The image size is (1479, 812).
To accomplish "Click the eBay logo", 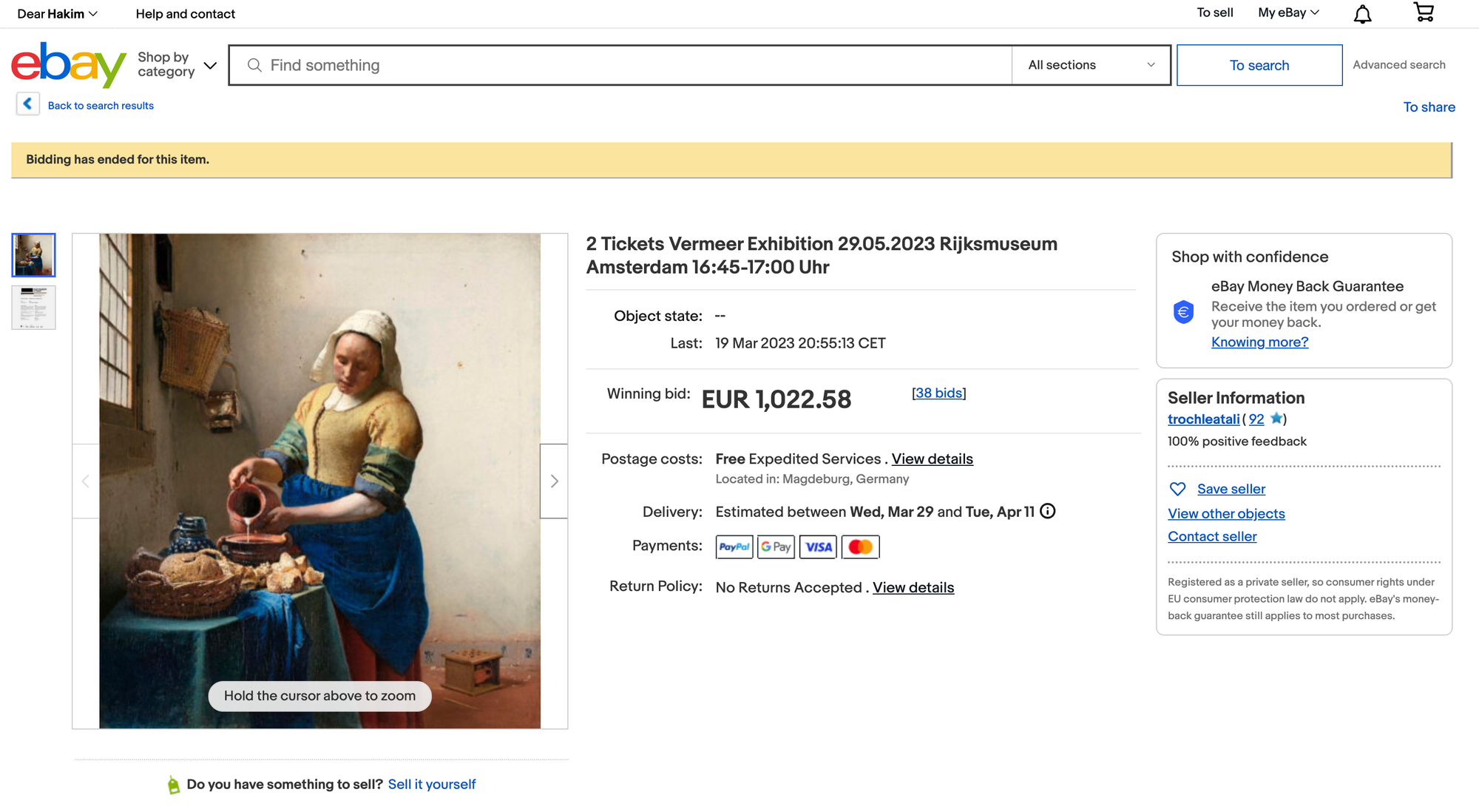I will click(x=69, y=65).
